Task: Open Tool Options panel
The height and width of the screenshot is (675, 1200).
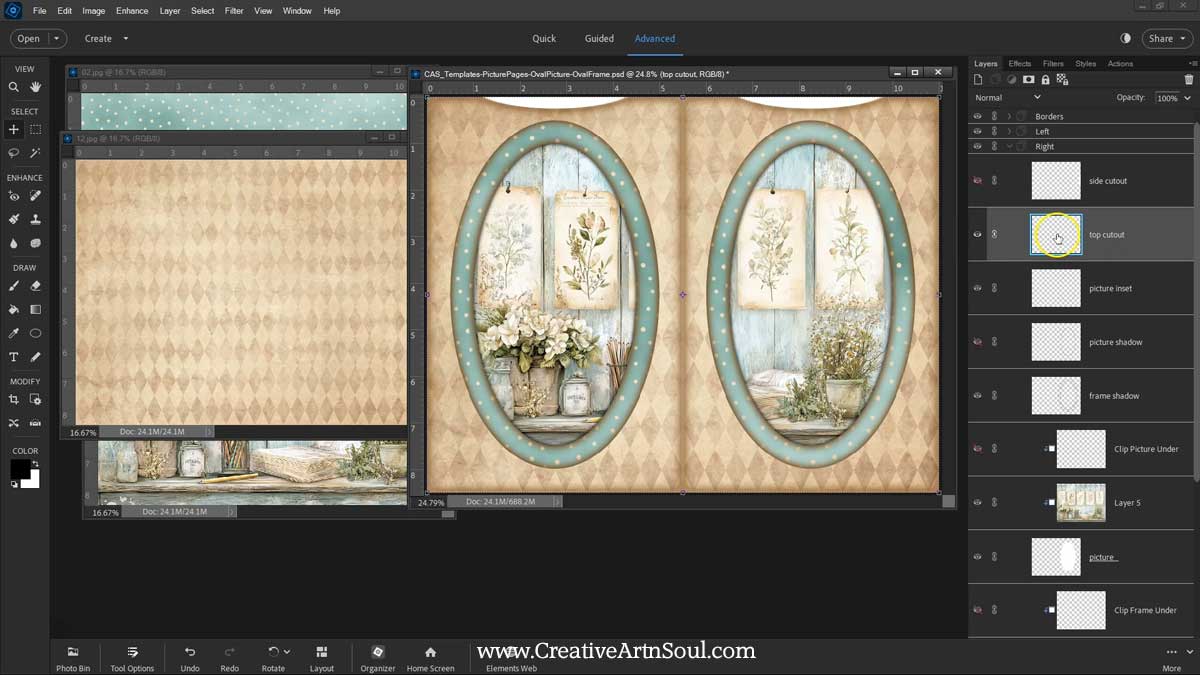Action: 132,658
